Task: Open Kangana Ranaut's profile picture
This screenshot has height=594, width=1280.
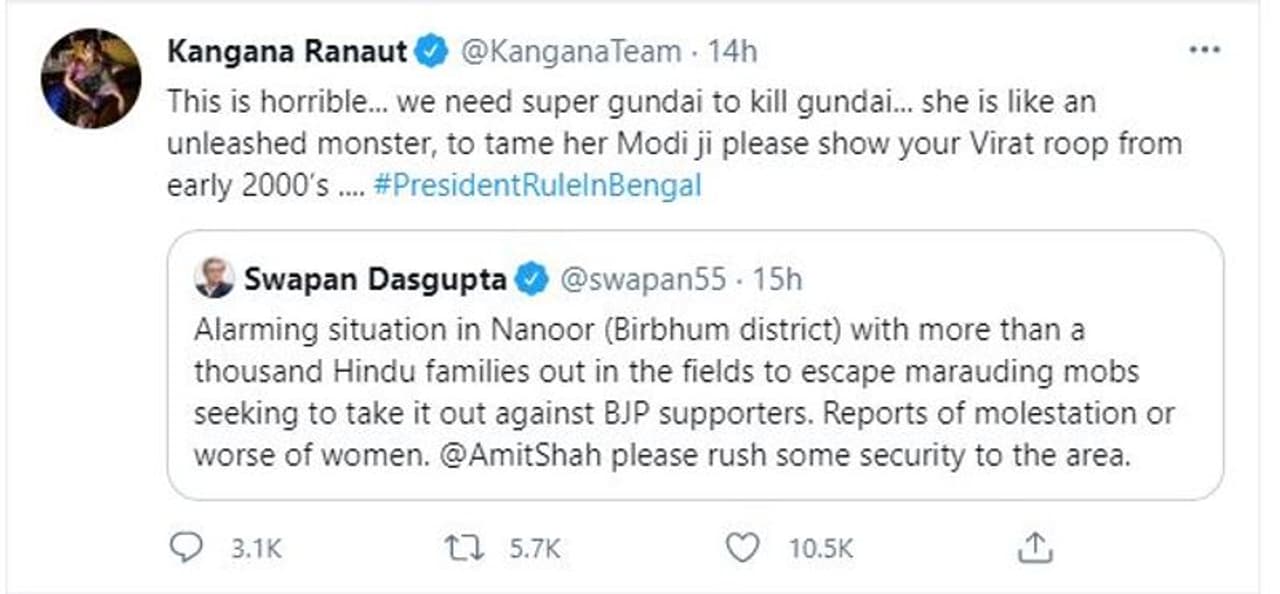Action: tap(91, 78)
